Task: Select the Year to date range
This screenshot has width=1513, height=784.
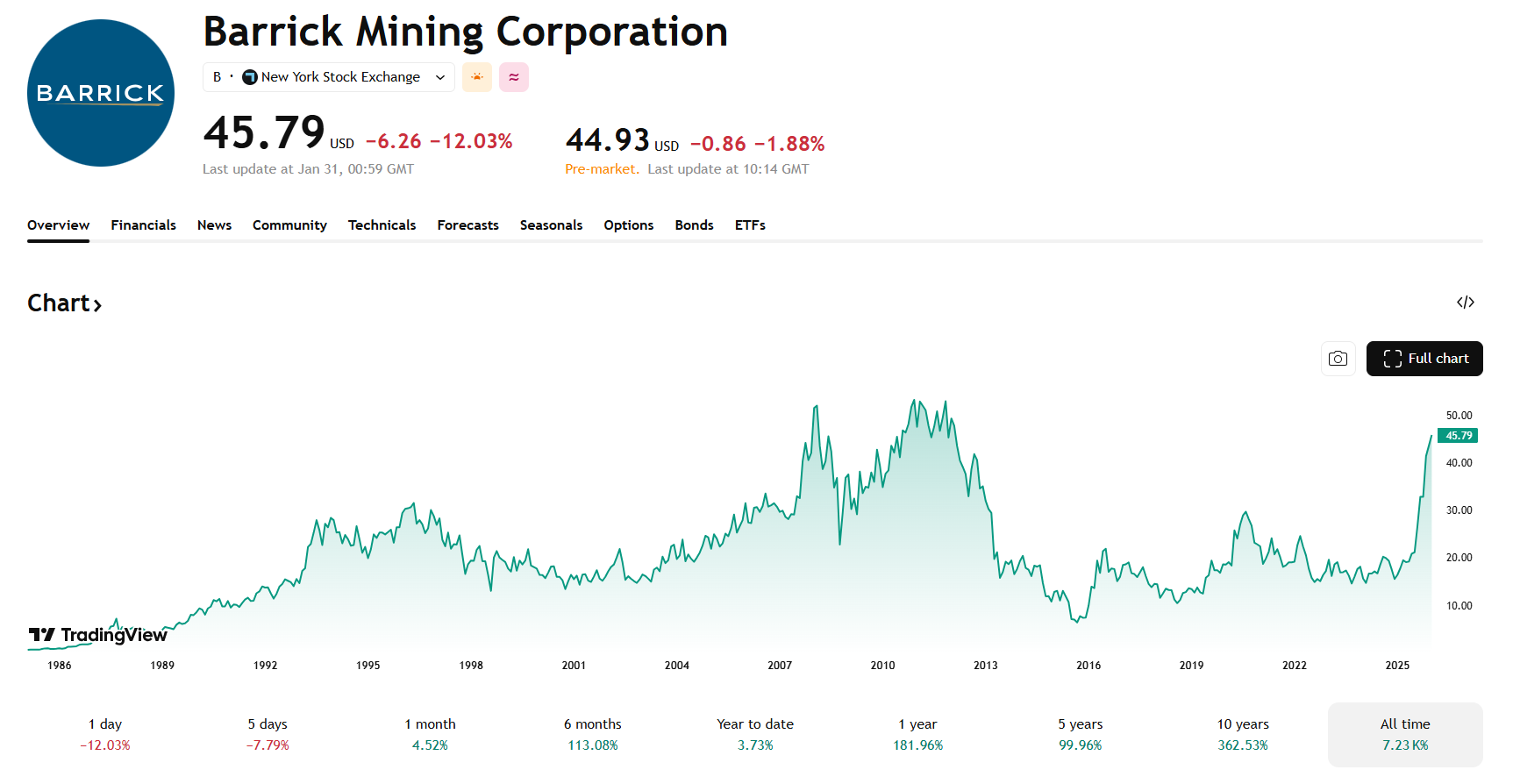Action: pos(755,735)
